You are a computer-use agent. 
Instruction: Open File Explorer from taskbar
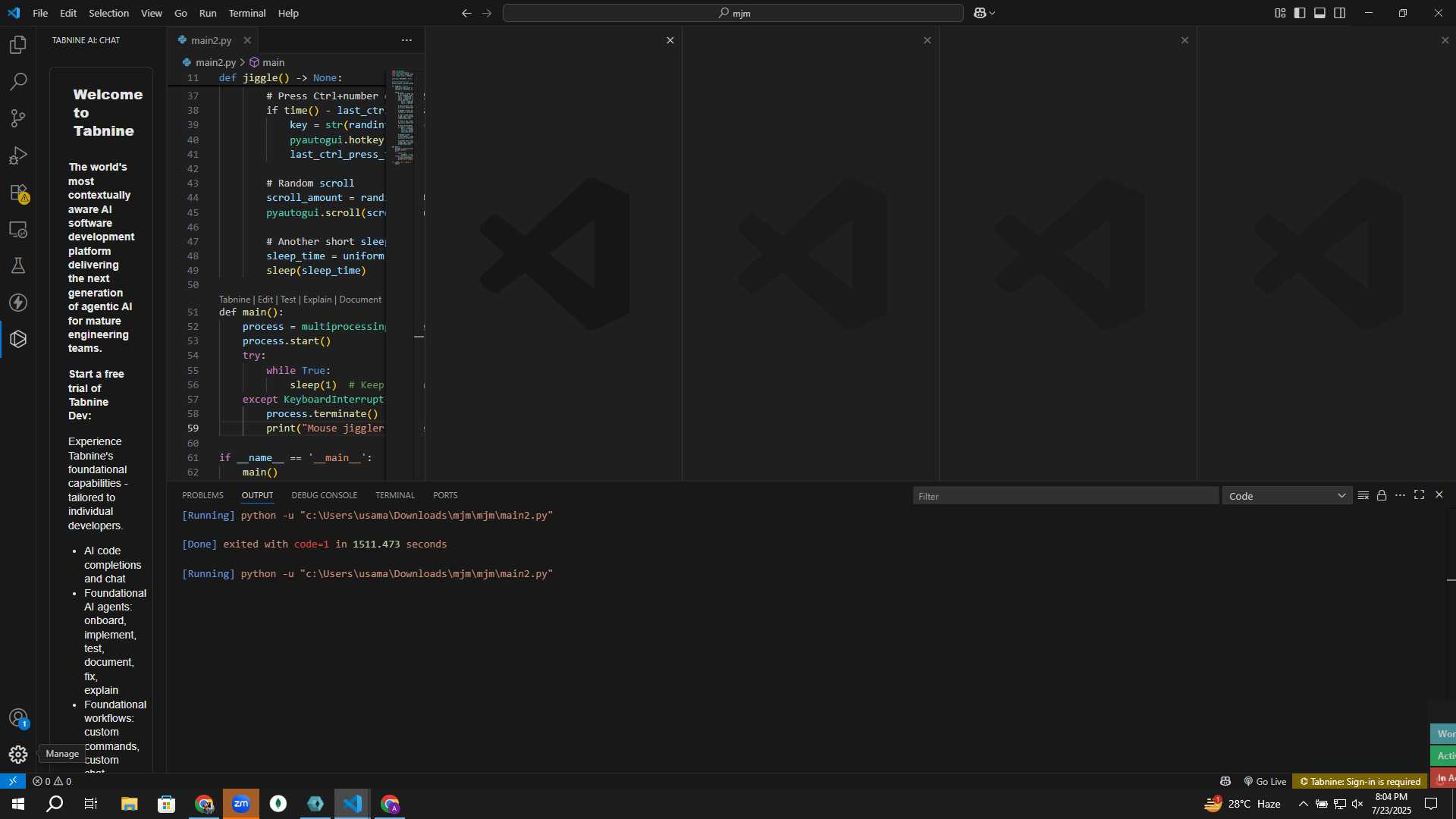click(x=130, y=804)
